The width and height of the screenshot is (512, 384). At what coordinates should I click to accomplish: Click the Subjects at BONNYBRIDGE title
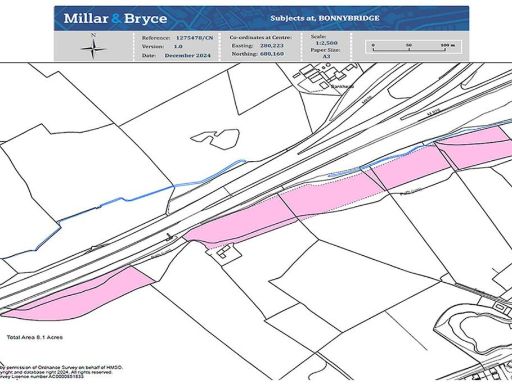tap(325, 18)
